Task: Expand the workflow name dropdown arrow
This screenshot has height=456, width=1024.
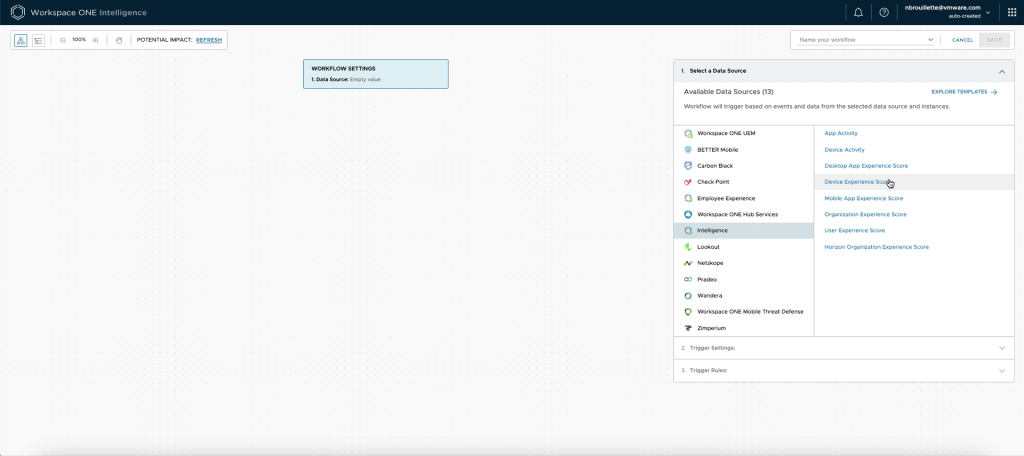Action: (x=930, y=40)
